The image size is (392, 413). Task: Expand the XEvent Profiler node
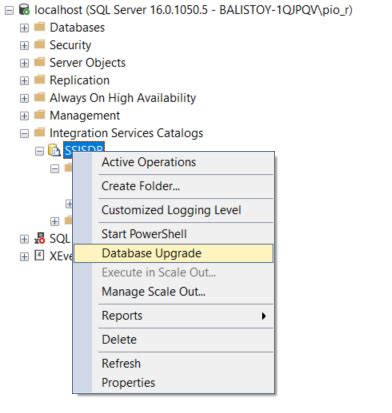24,257
